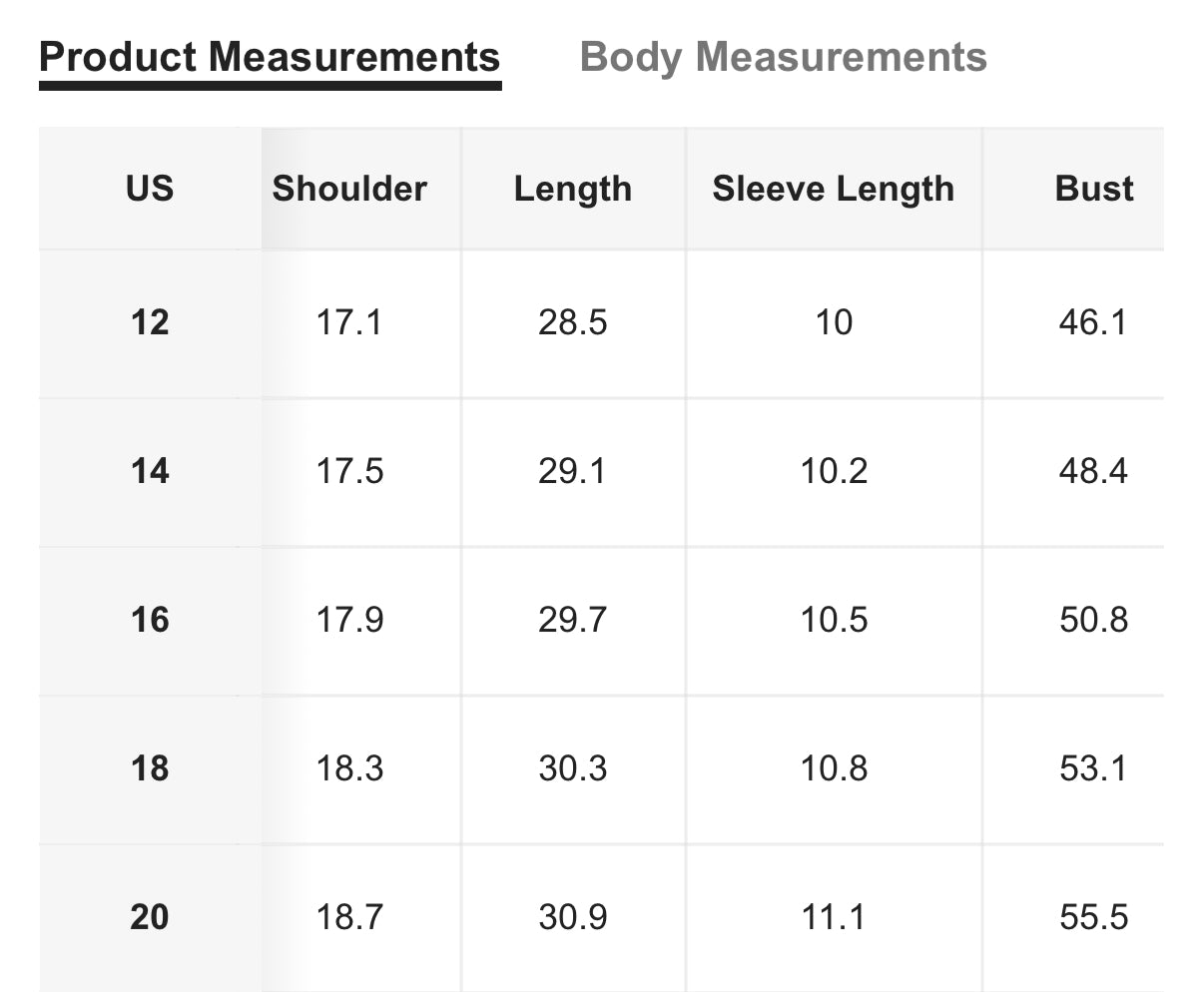Click the 18.3 shoulder value cell
This screenshot has height=992, width=1204.
(x=349, y=768)
